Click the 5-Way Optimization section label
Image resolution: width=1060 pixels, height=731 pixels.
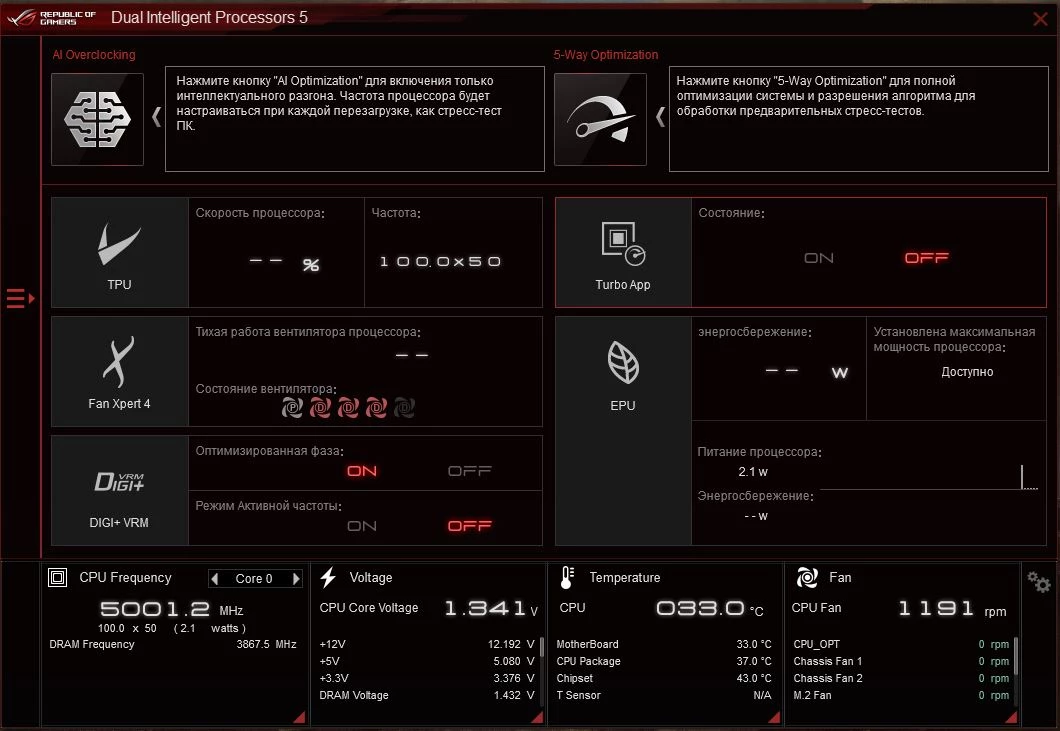pyautogui.click(x=606, y=55)
